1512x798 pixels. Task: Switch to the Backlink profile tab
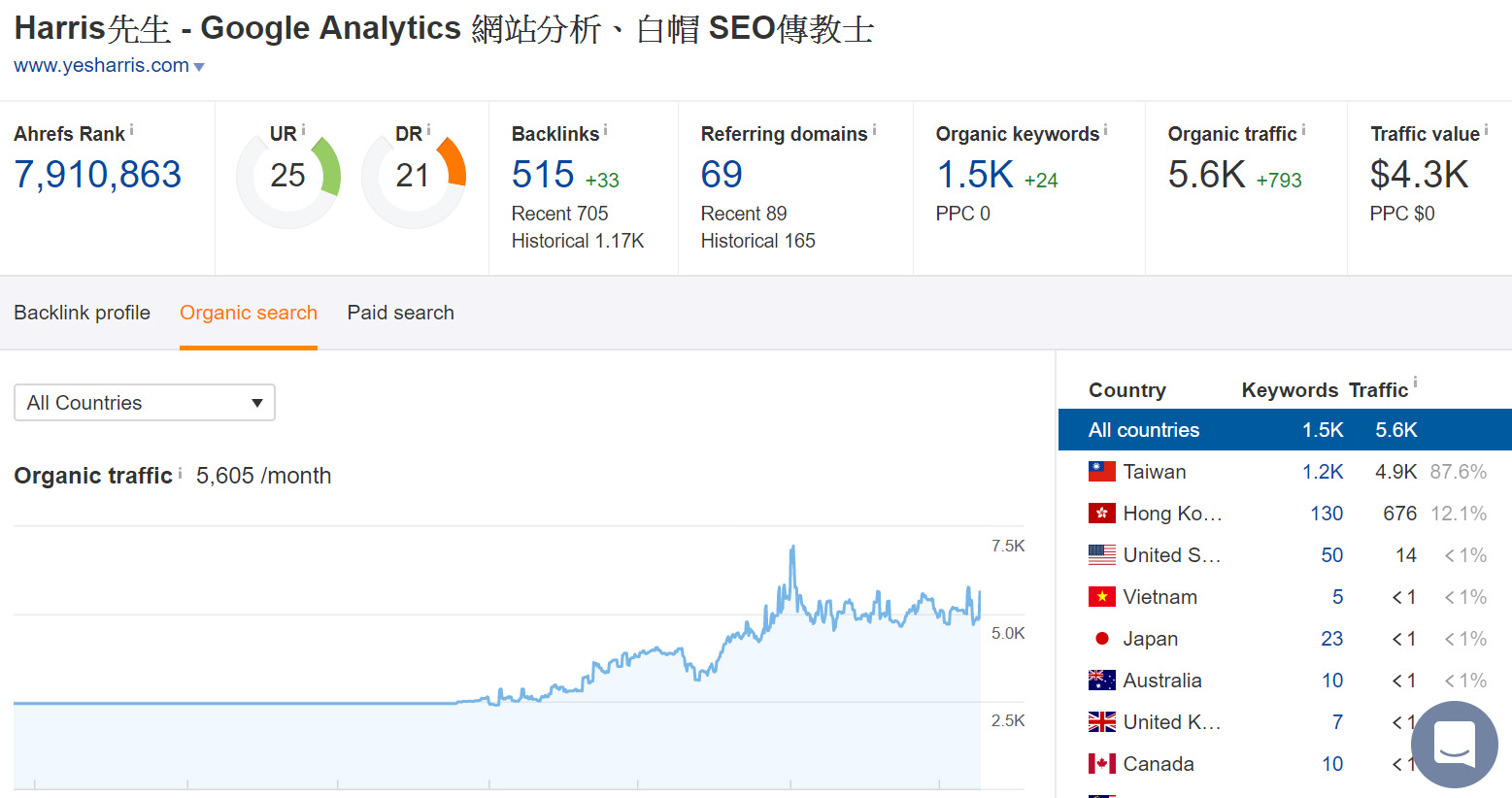pyautogui.click(x=82, y=313)
